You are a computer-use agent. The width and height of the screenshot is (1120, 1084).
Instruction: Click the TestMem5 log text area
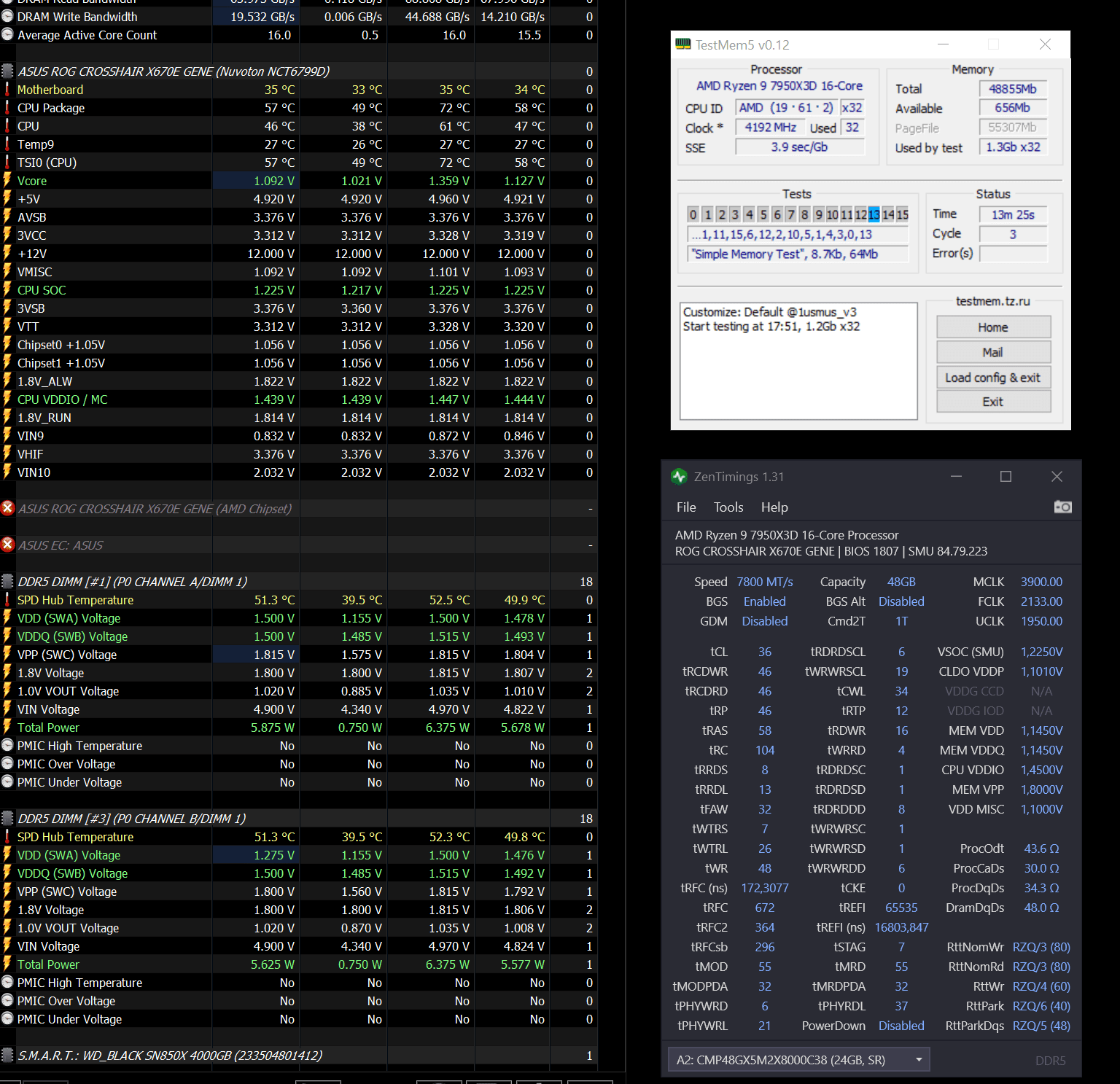[x=798, y=361]
